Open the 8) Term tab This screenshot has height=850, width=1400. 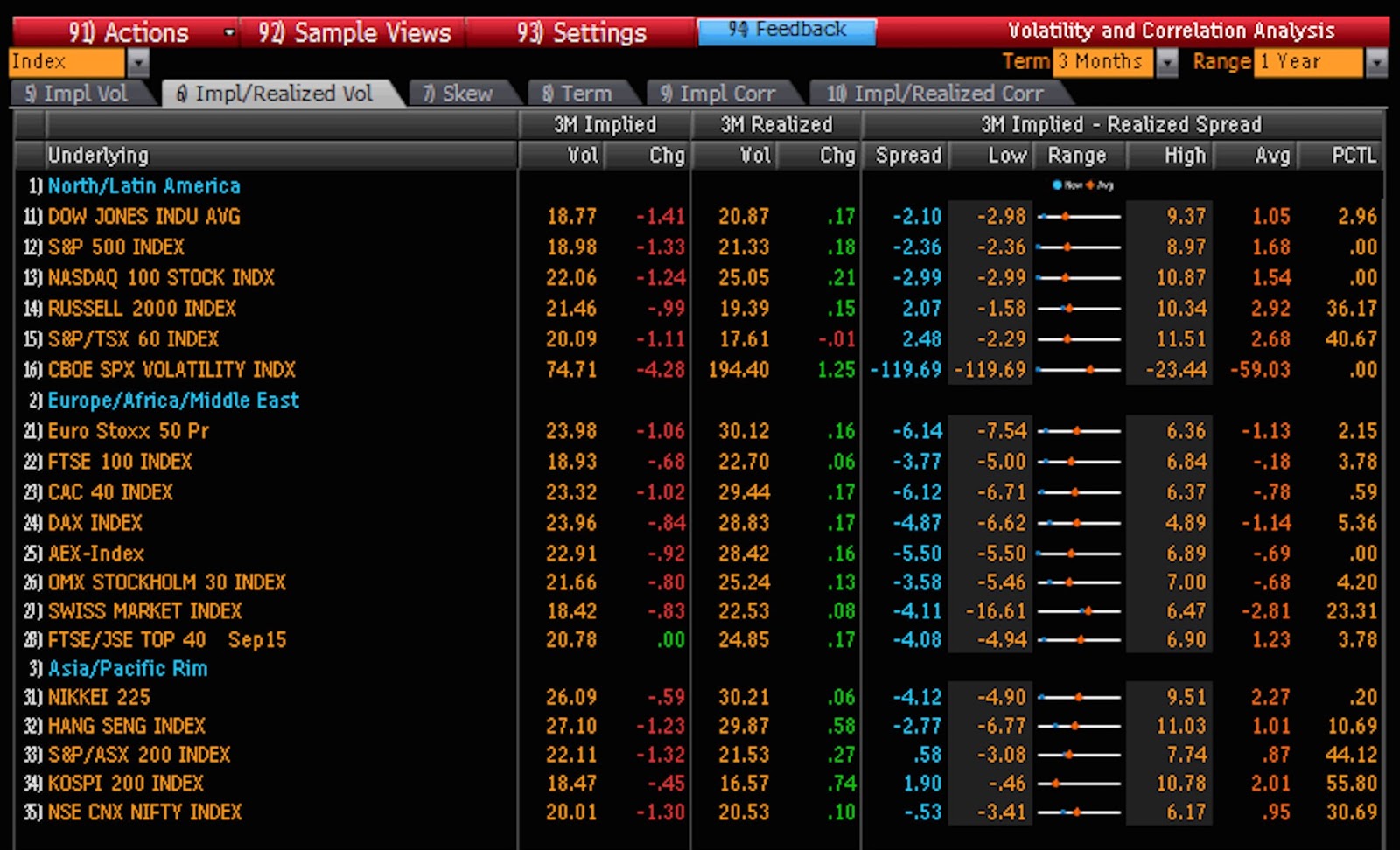coord(579,94)
